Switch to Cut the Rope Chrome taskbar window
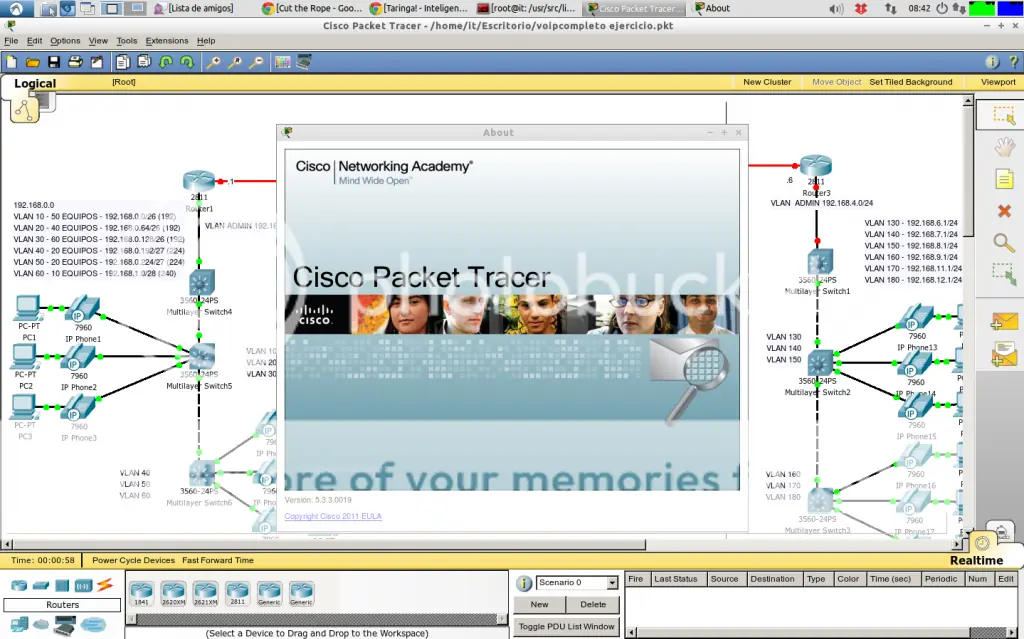The image size is (1024, 639). click(312, 8)
